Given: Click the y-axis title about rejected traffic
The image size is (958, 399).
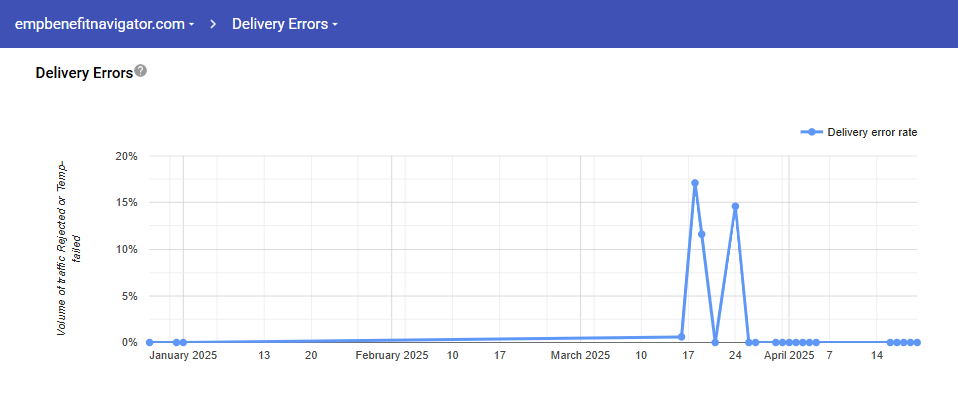Looking at the screenshot, I should 69,249.
